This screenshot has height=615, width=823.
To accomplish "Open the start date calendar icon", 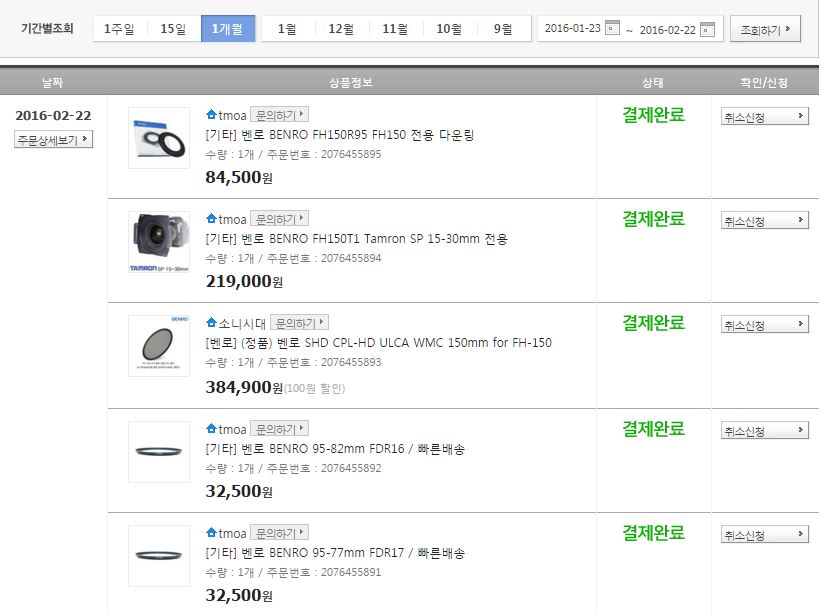I will coord(613,28).
